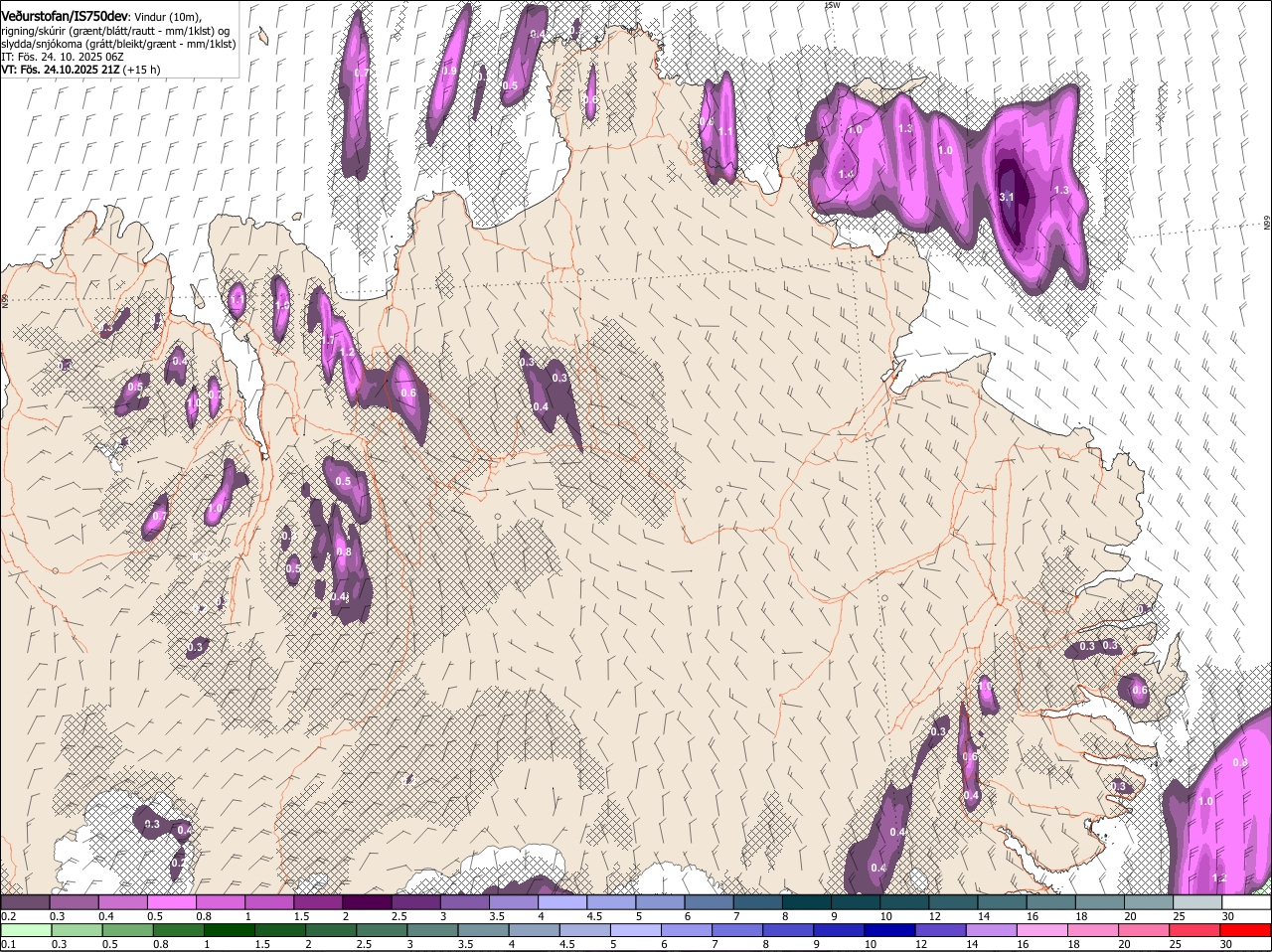Click the '0.2' label on the snow scale
The image size is (1272, 952).
point(8,916)
